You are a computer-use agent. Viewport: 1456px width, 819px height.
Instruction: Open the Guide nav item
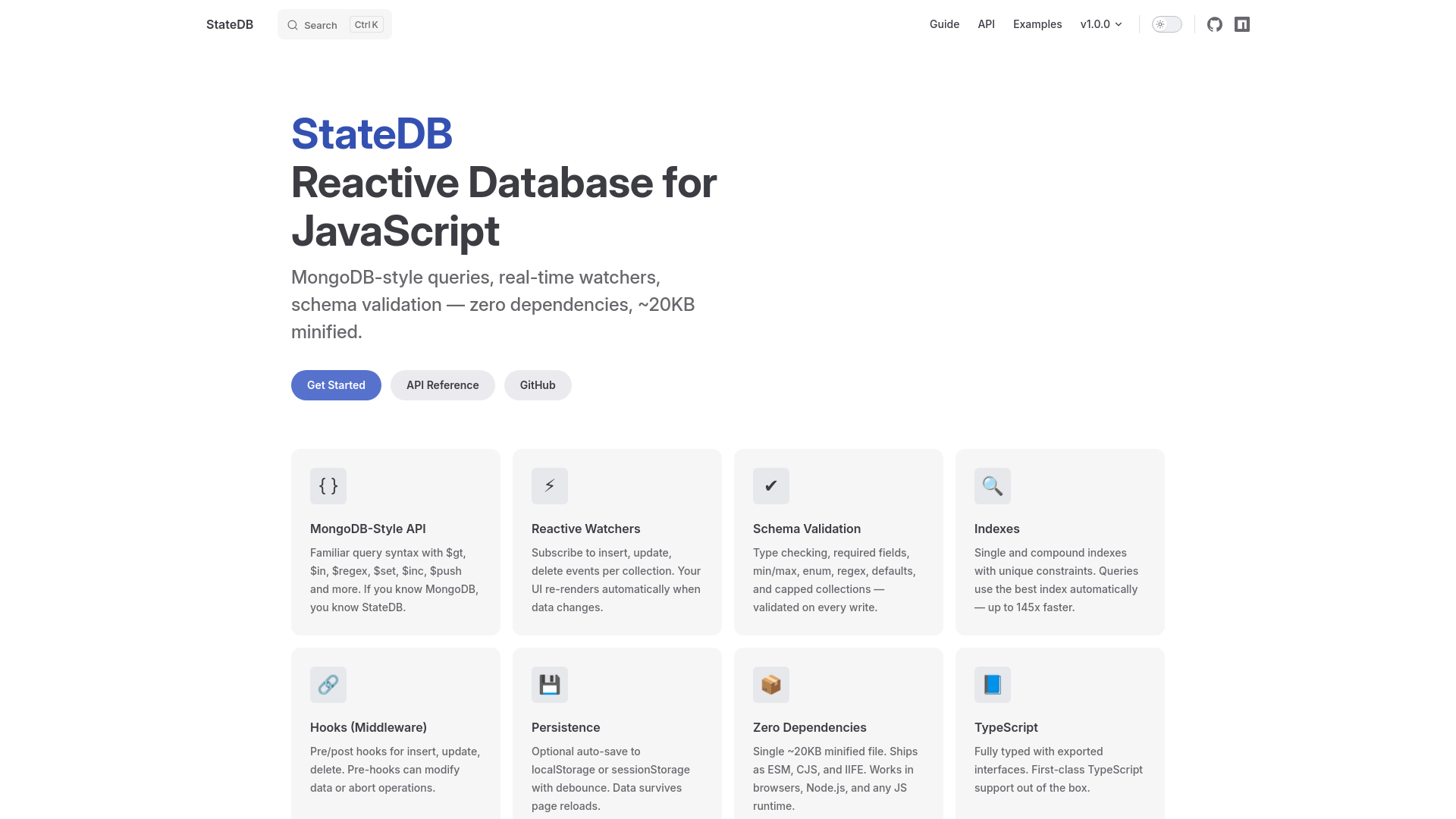(x=944, y=24)
